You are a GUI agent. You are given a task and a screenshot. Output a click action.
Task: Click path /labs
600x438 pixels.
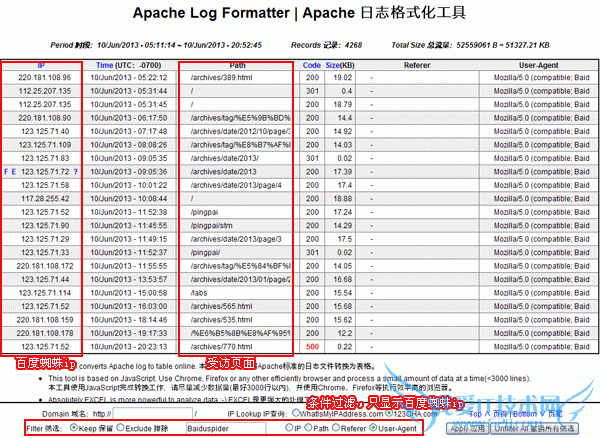199,293
